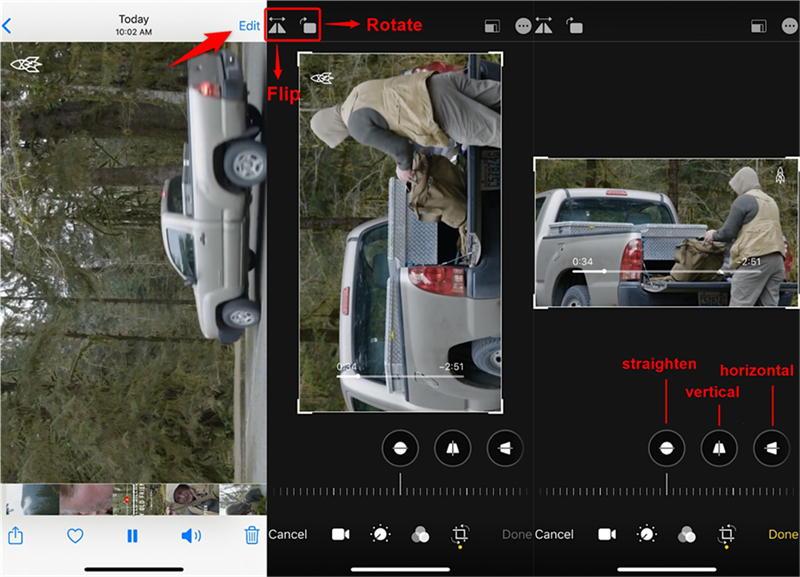Click the Flip icon inside the red box

[279, 26]
